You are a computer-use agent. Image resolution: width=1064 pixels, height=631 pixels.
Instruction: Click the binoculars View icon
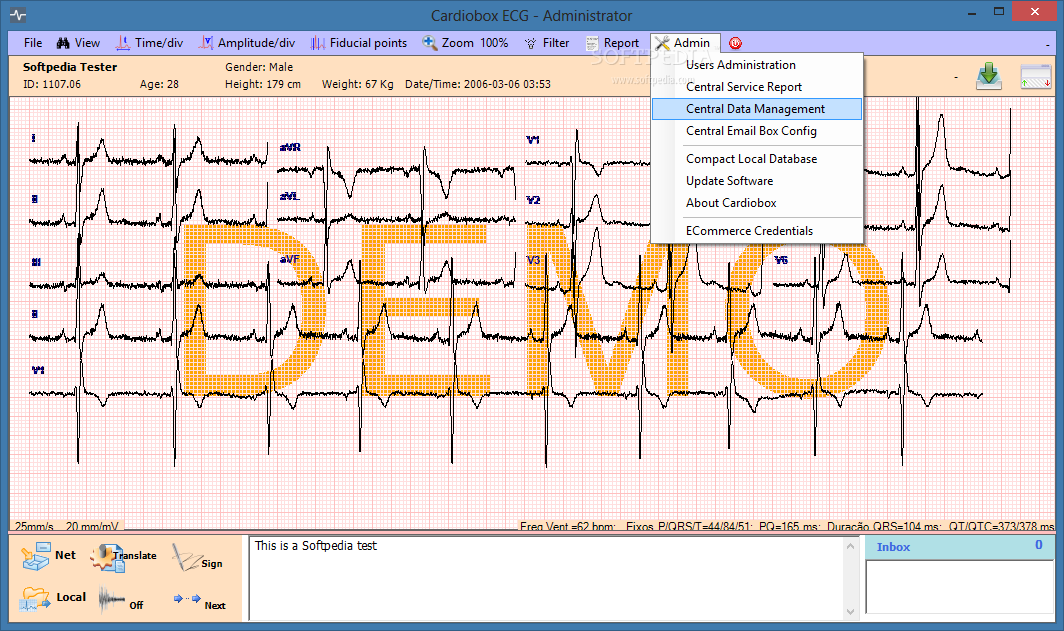pos(63,43)
